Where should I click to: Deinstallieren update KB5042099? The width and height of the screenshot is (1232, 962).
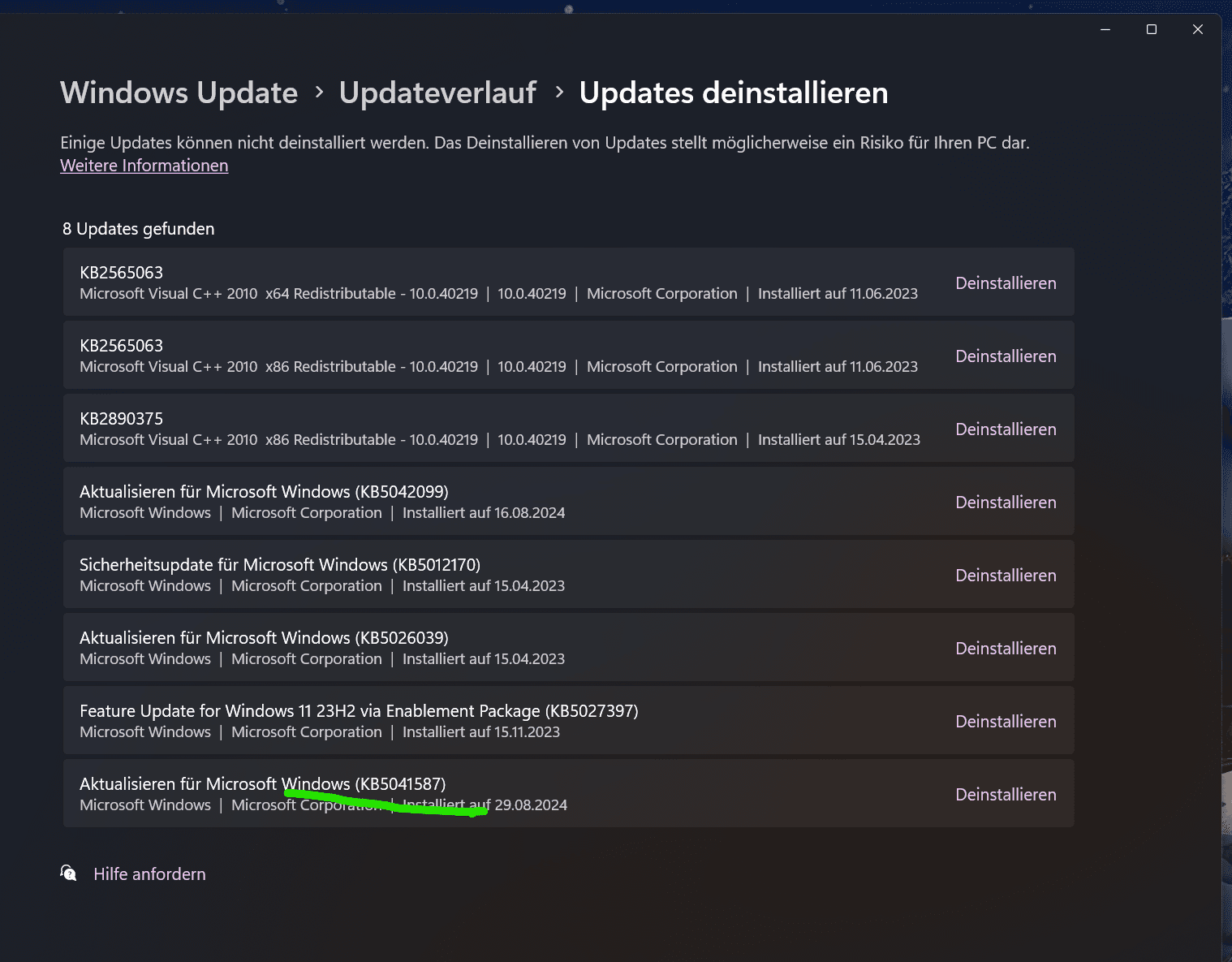(x=1006, y=503)
